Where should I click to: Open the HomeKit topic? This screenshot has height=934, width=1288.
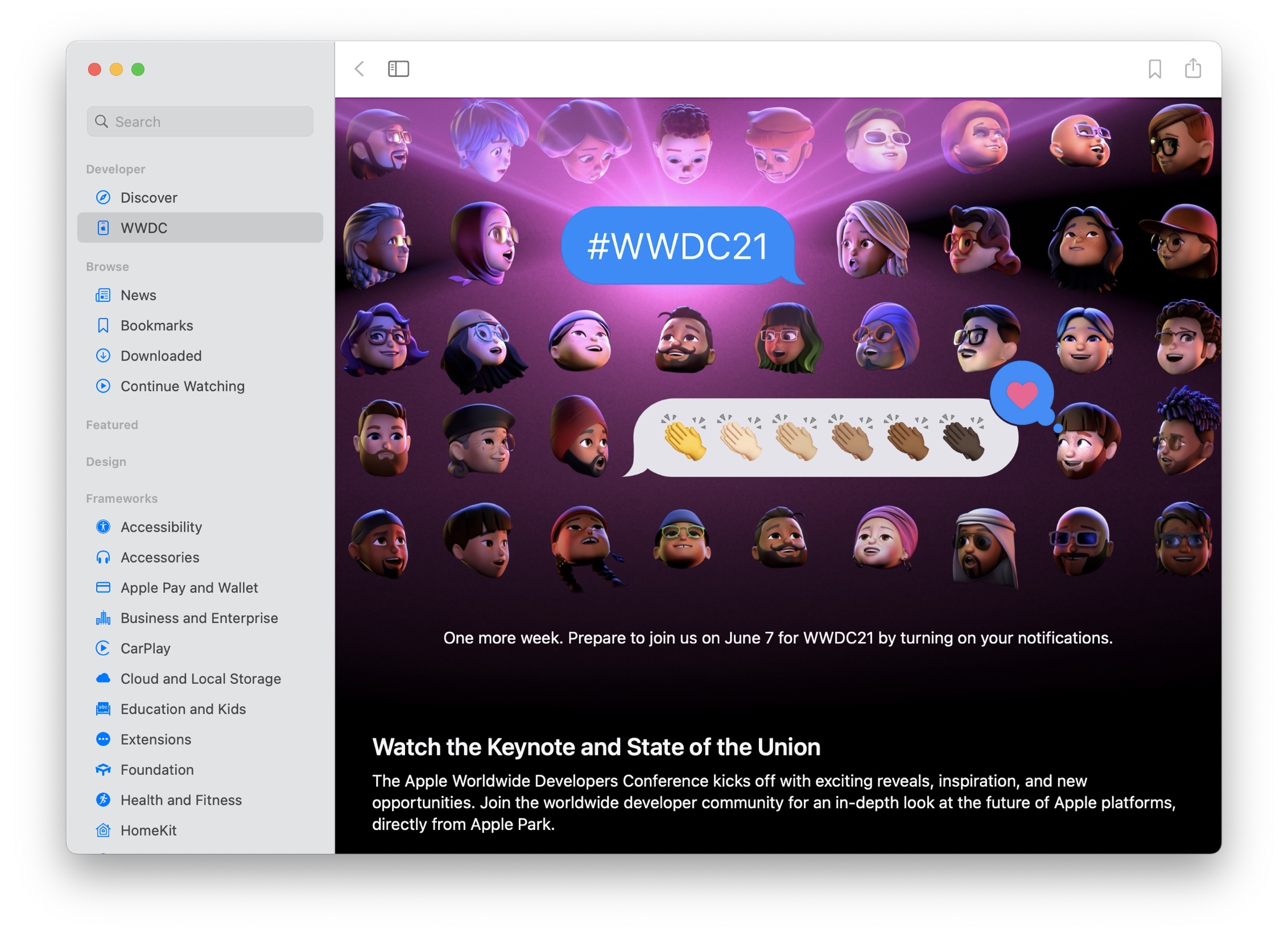200,830
